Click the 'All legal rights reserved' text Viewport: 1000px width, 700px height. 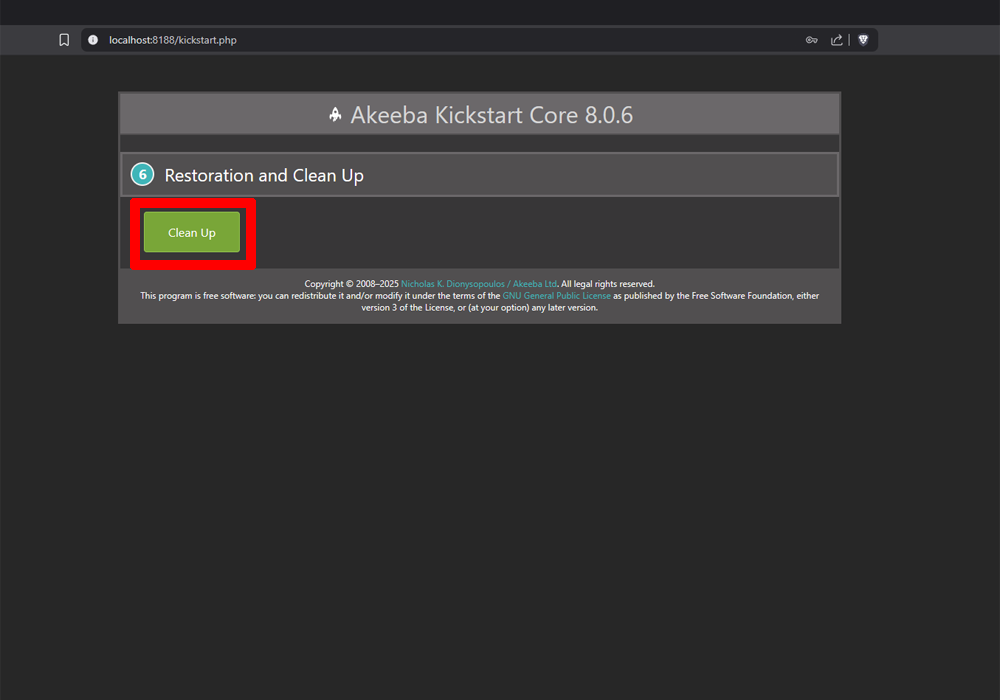608,284
